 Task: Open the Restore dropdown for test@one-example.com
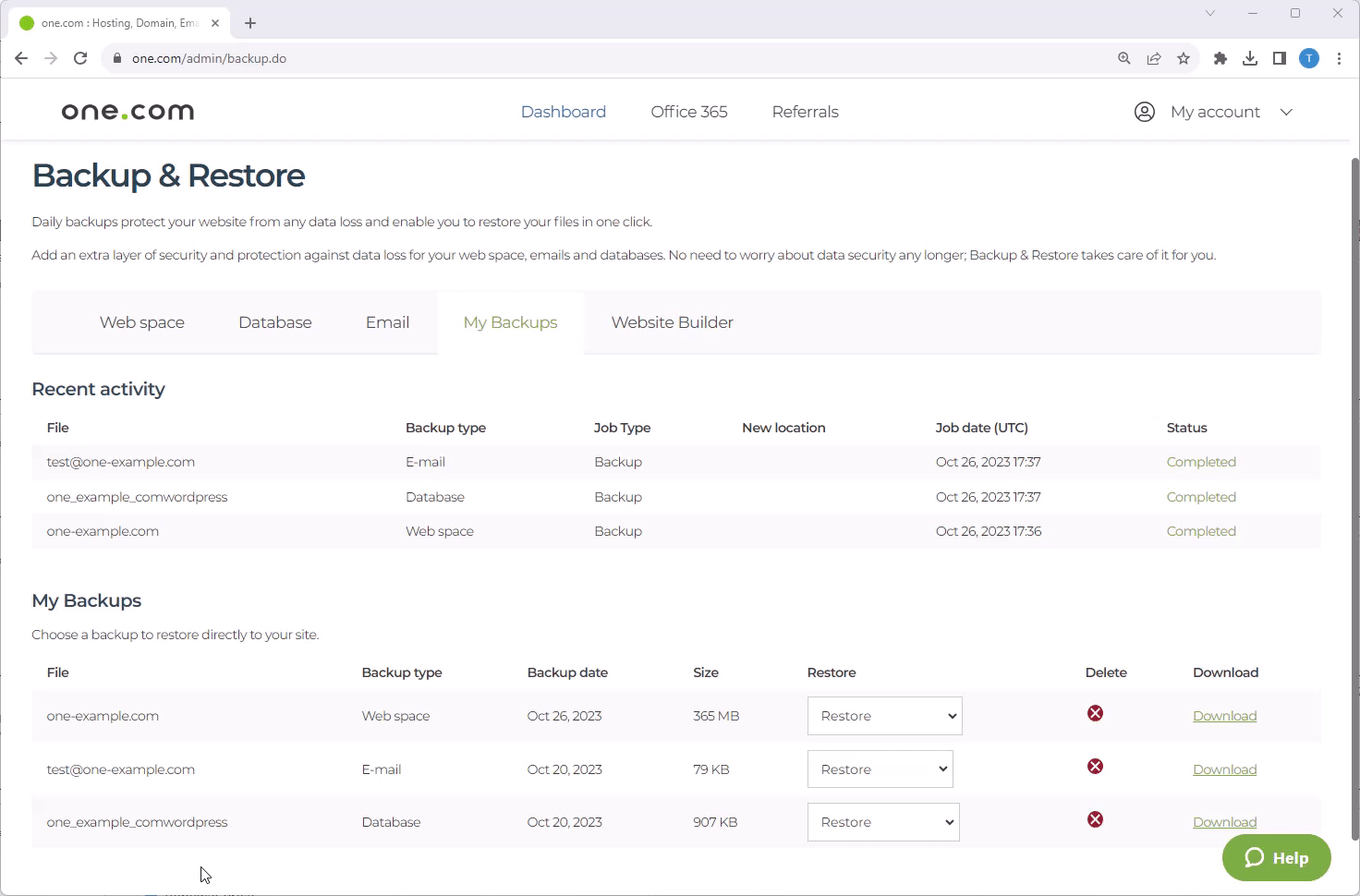tap(880, 769)
